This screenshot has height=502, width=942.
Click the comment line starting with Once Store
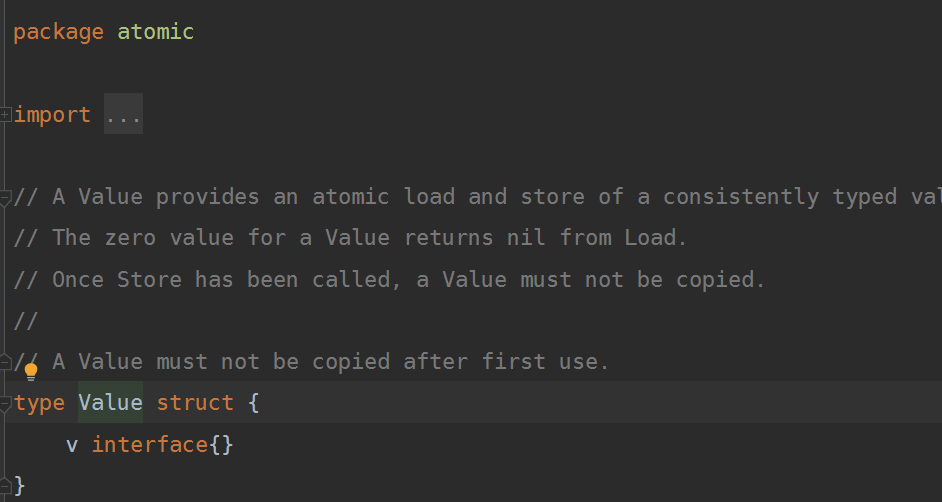point(390,279)
